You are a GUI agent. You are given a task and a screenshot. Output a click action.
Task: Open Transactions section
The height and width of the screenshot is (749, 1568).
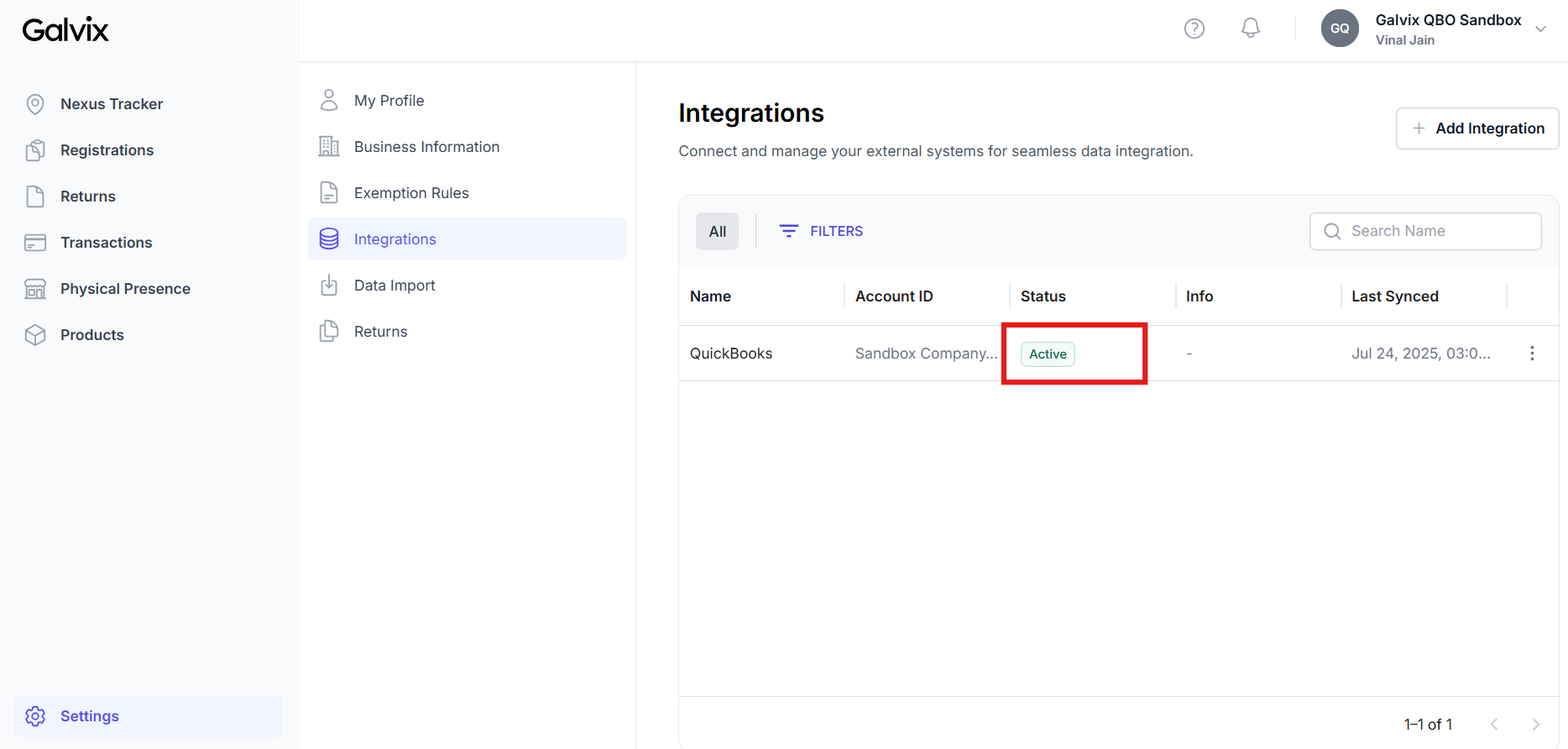107,243
